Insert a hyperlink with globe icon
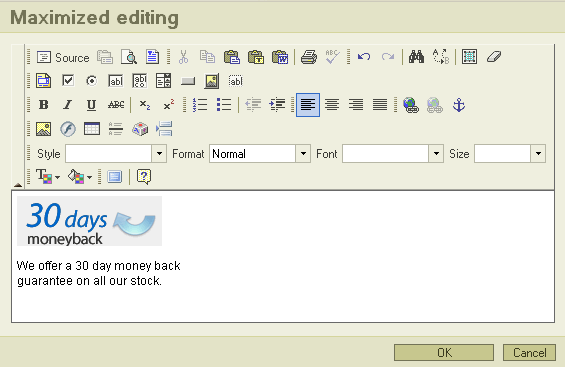 411,105
